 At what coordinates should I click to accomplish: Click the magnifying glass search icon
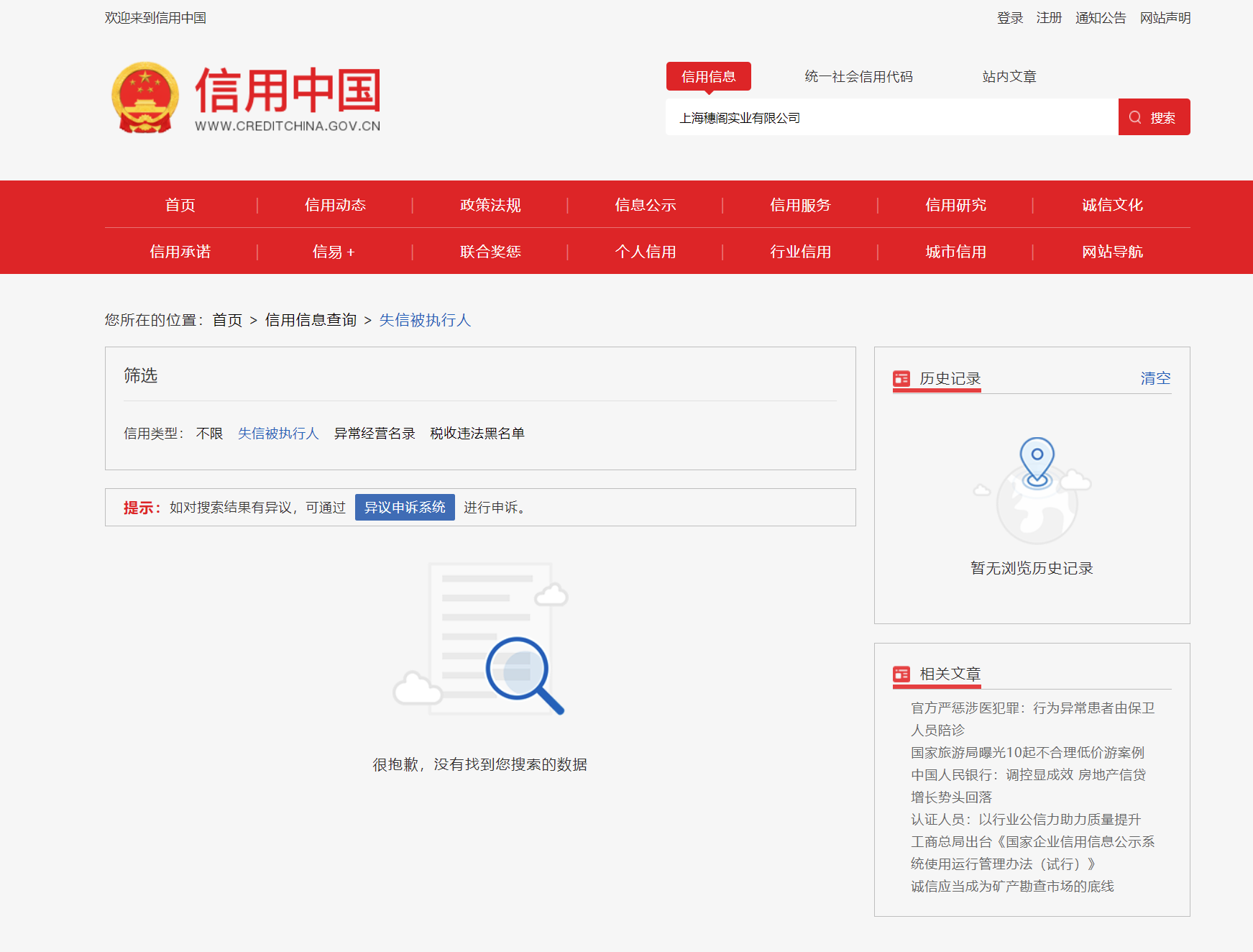(1135, 117)
